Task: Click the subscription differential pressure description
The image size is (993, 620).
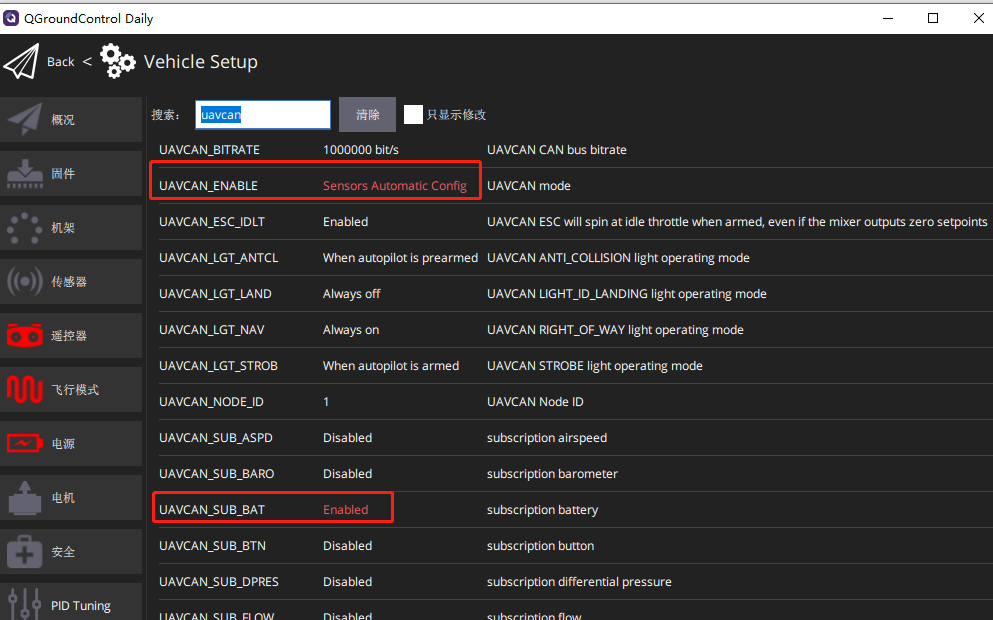Action: tap(579, 582)
